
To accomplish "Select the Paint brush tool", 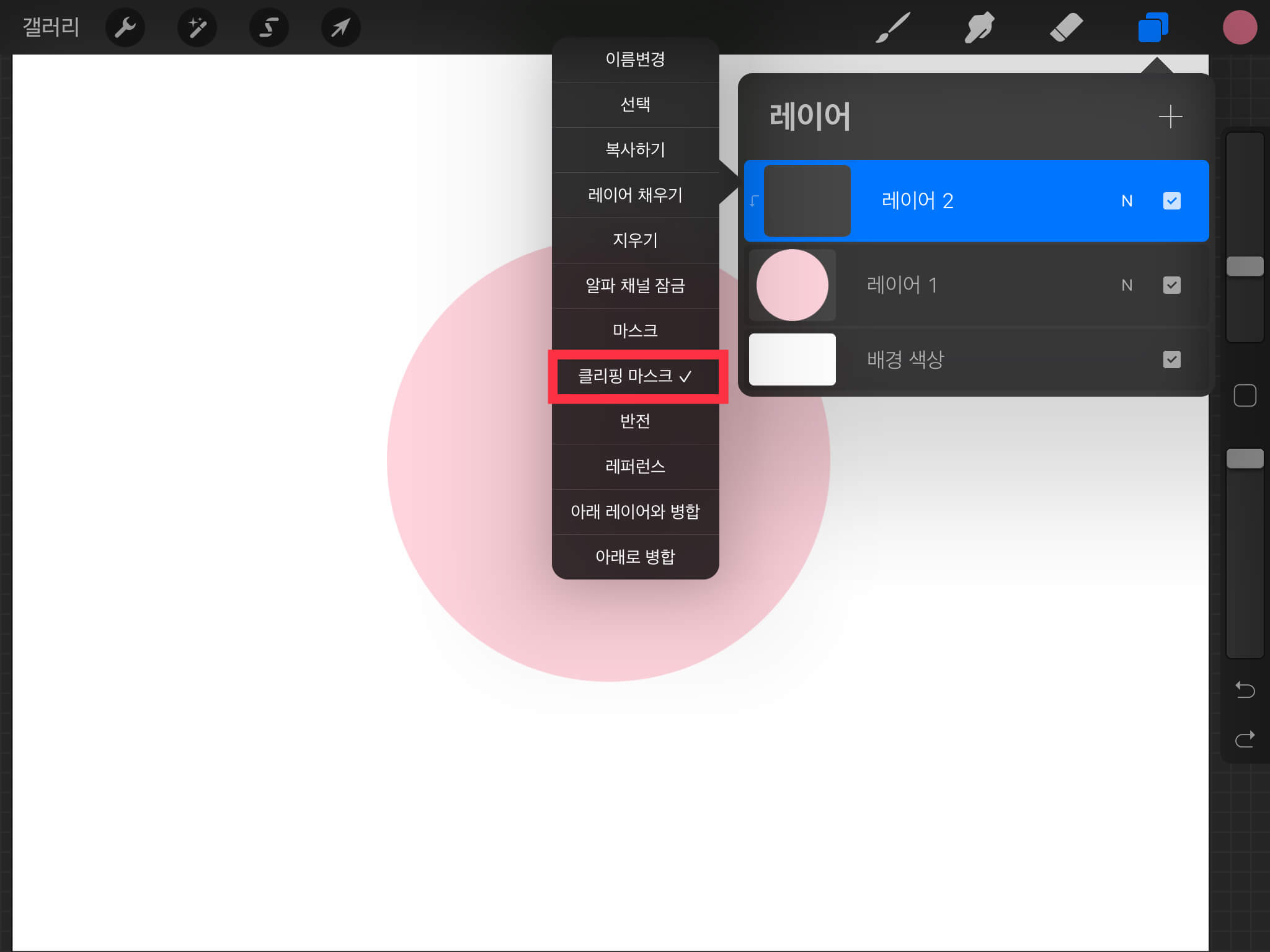I will click(x=892, y=27).
